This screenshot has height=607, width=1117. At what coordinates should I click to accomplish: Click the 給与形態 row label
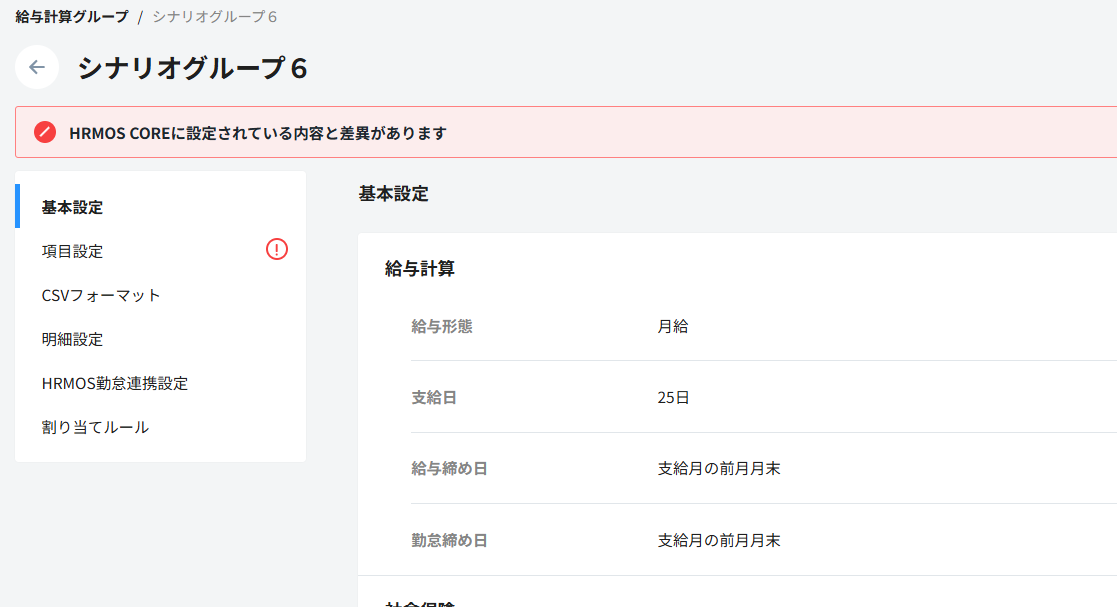pos(441,326)
